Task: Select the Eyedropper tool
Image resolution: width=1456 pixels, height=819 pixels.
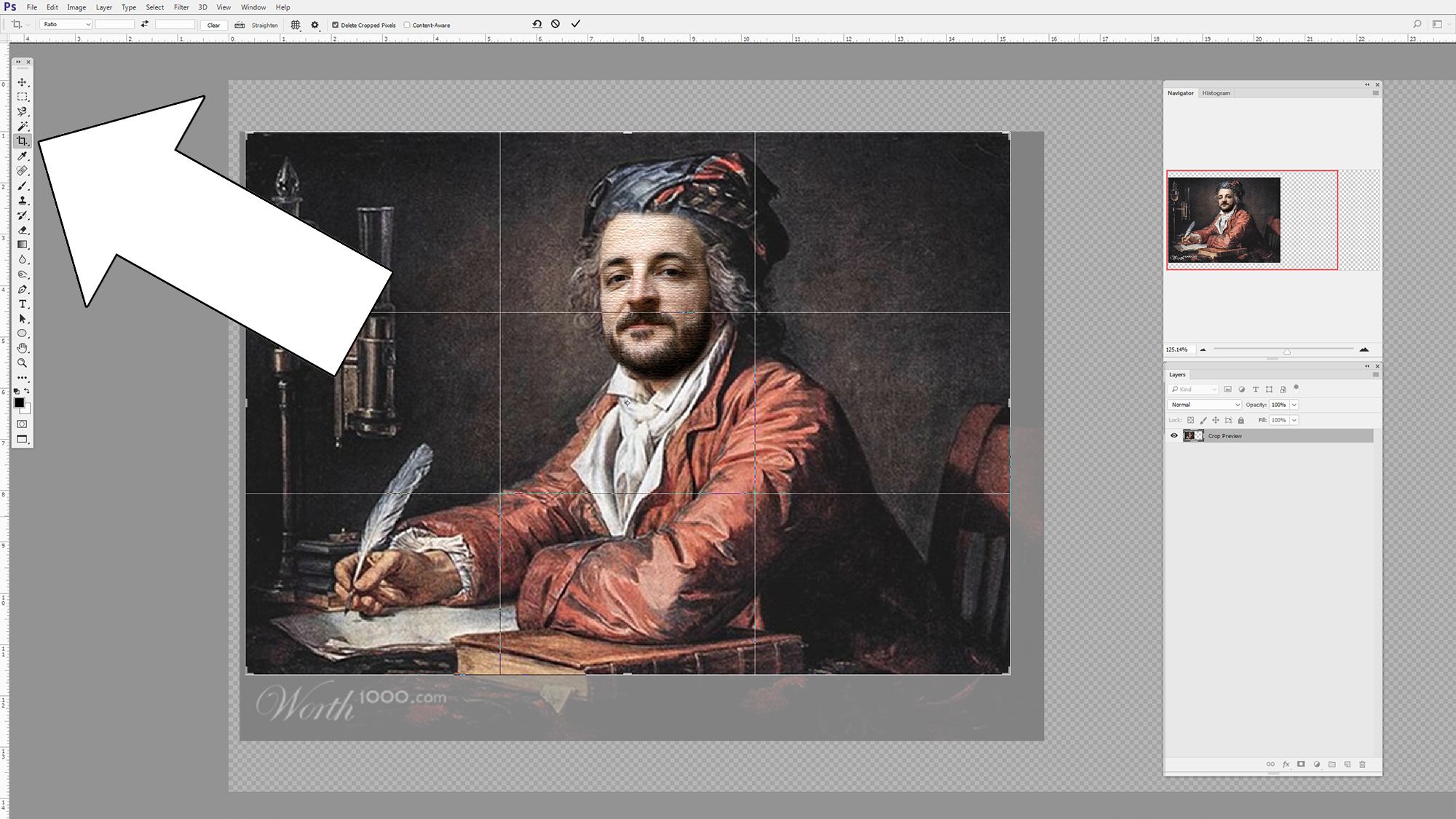Action: point(23,157)
